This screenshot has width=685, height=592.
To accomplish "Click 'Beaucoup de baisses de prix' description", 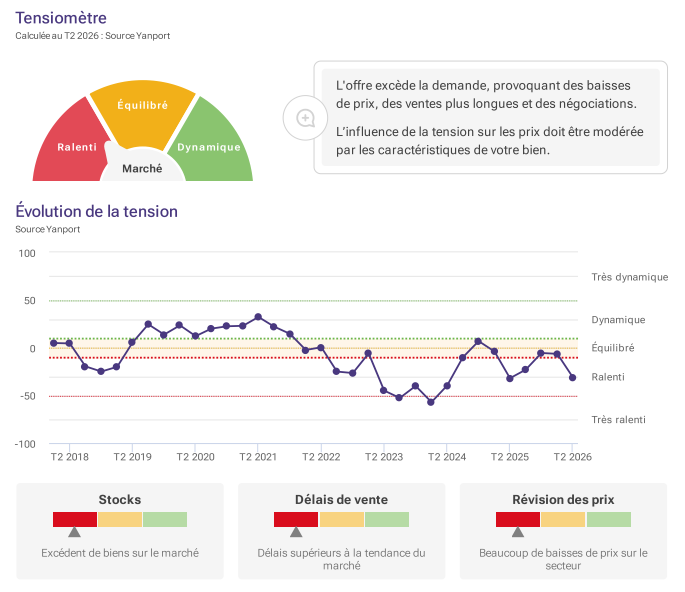I will coord(563,559).
